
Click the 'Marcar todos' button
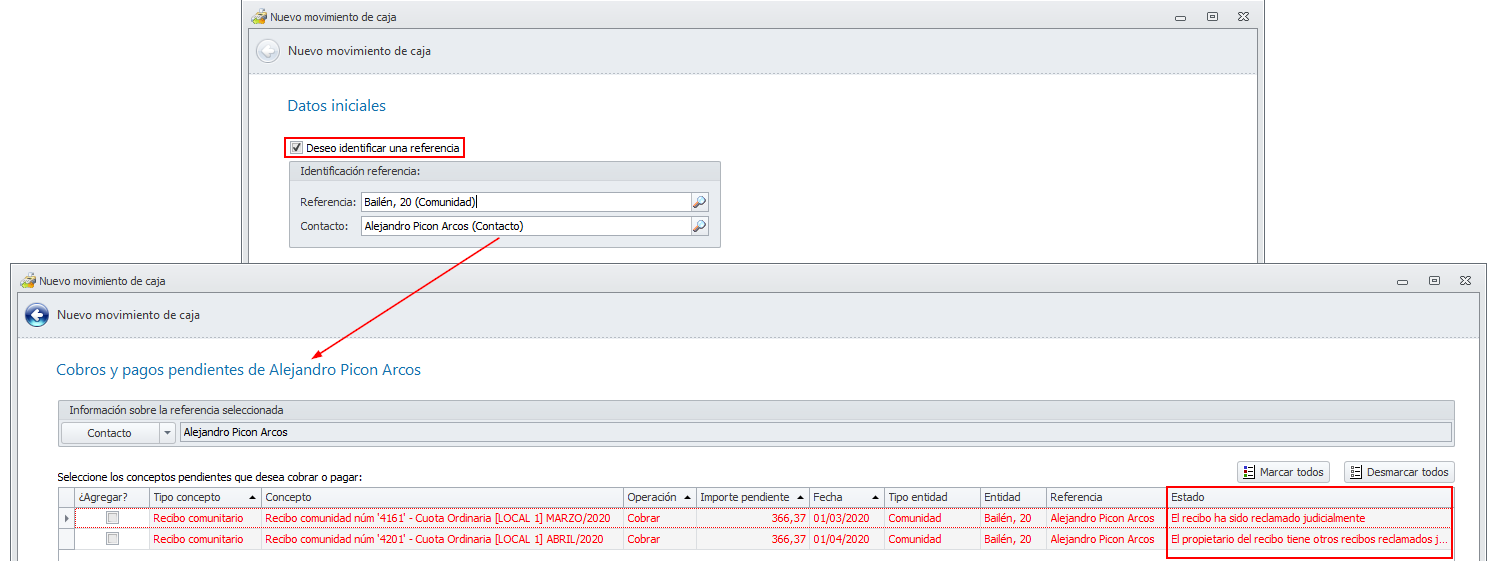(1284, 472)
